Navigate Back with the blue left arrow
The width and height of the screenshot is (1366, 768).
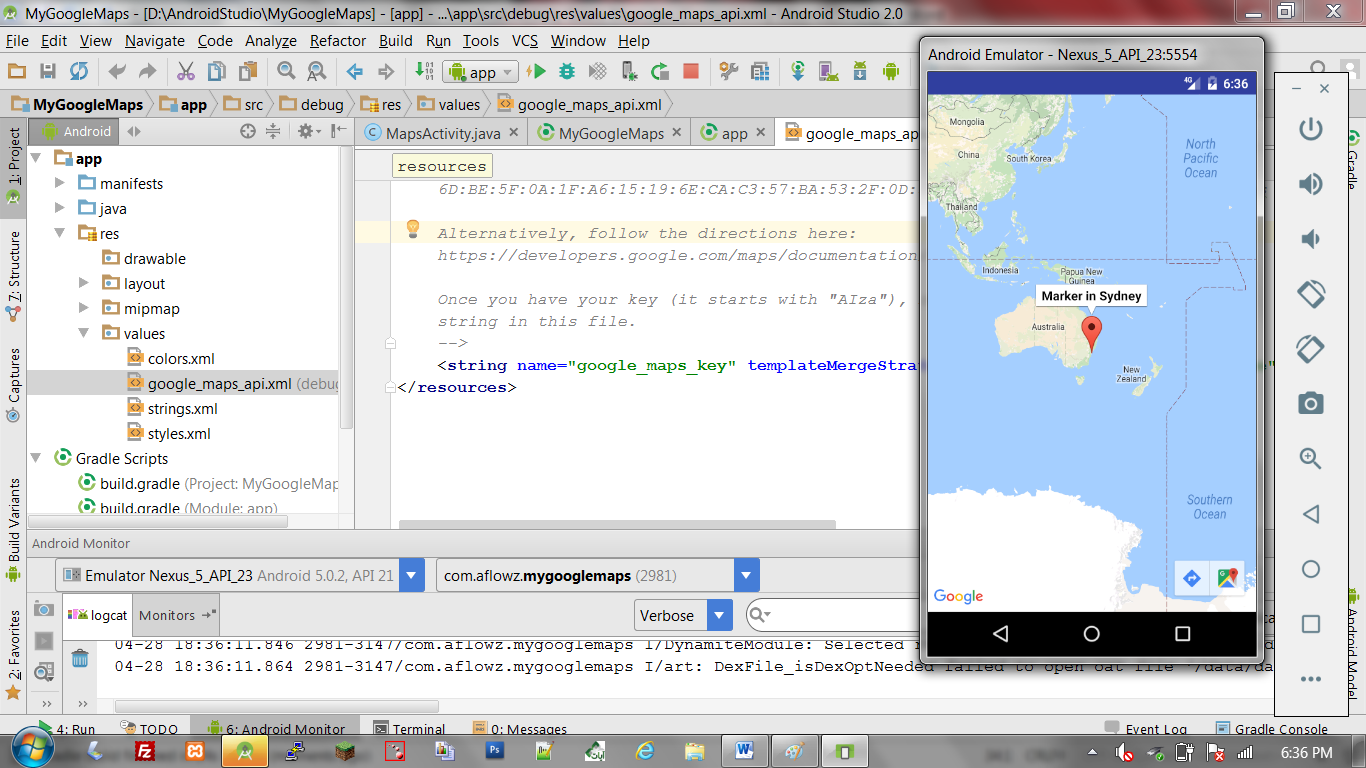[x=355, y=71]
